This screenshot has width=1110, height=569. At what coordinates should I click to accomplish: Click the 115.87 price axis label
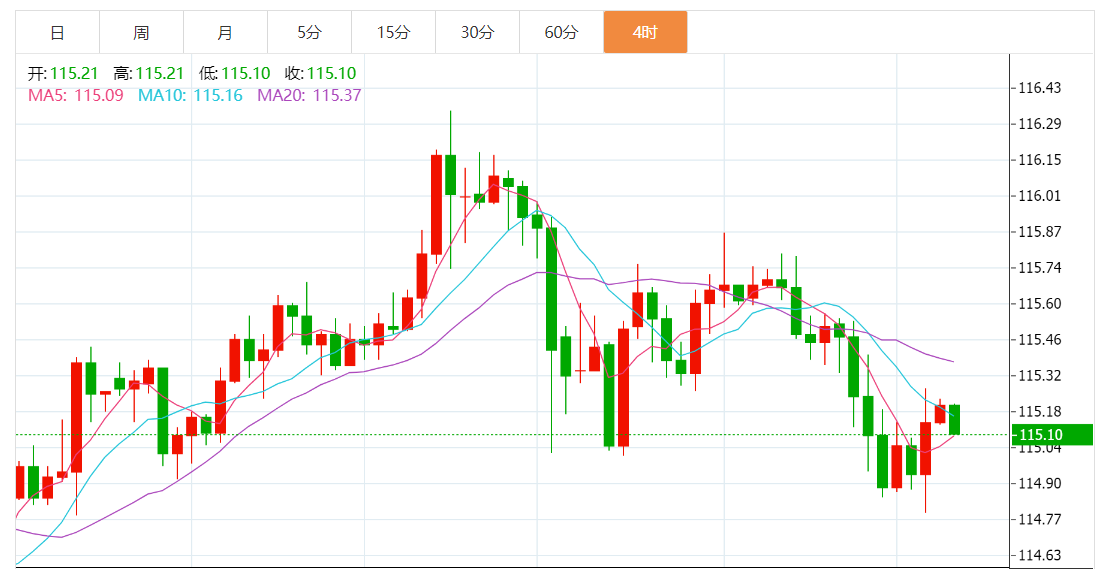[x=1040, y=232]
